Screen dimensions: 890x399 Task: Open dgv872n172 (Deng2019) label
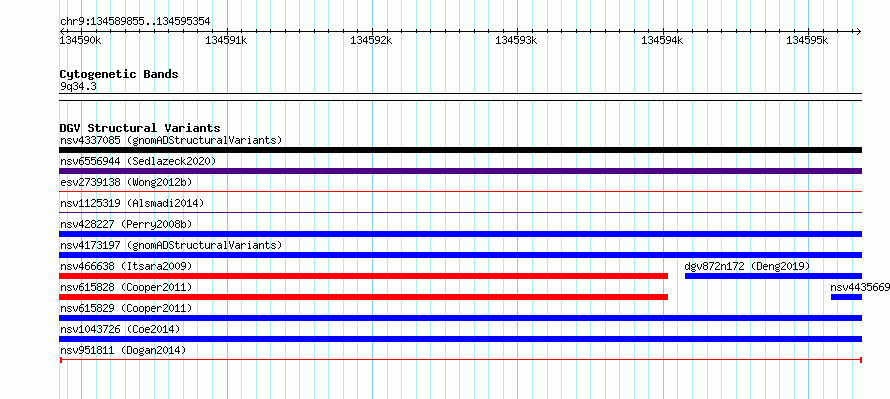coord(747,266)
